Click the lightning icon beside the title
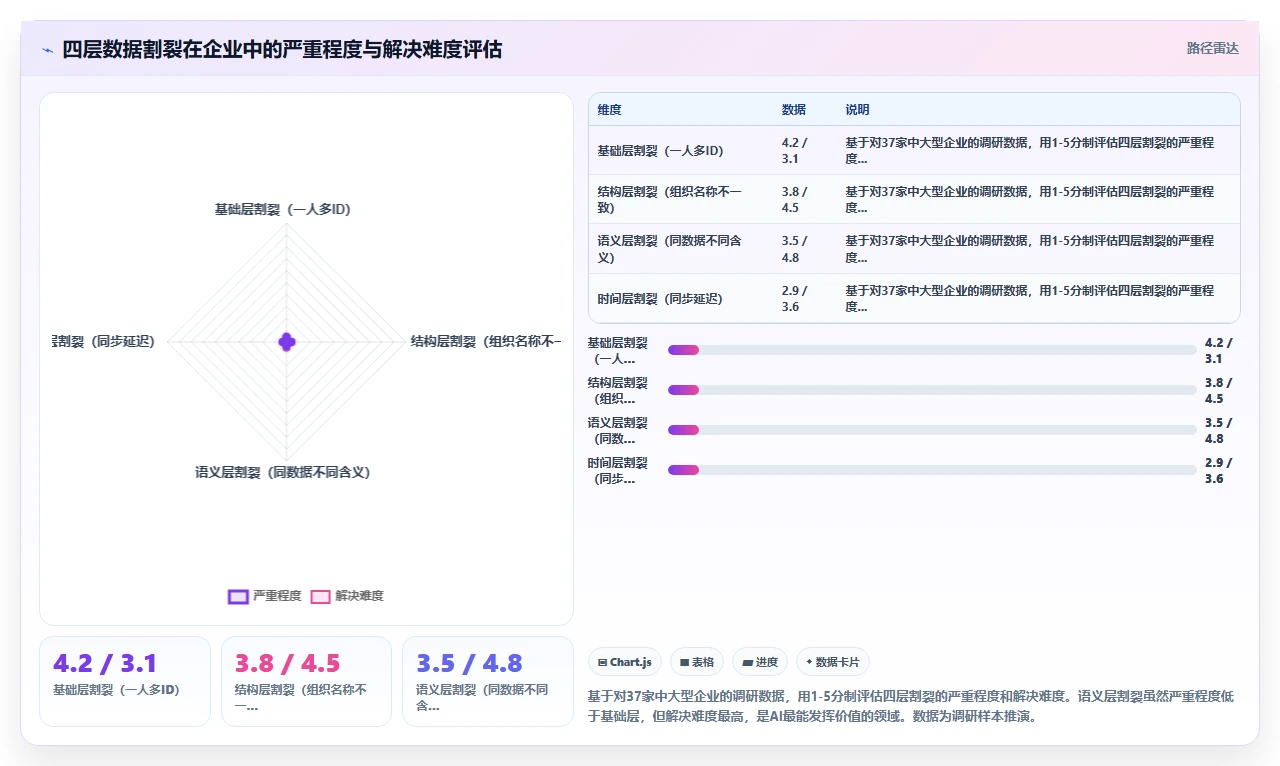This screenshot has width=1280, height=766. 47,49
